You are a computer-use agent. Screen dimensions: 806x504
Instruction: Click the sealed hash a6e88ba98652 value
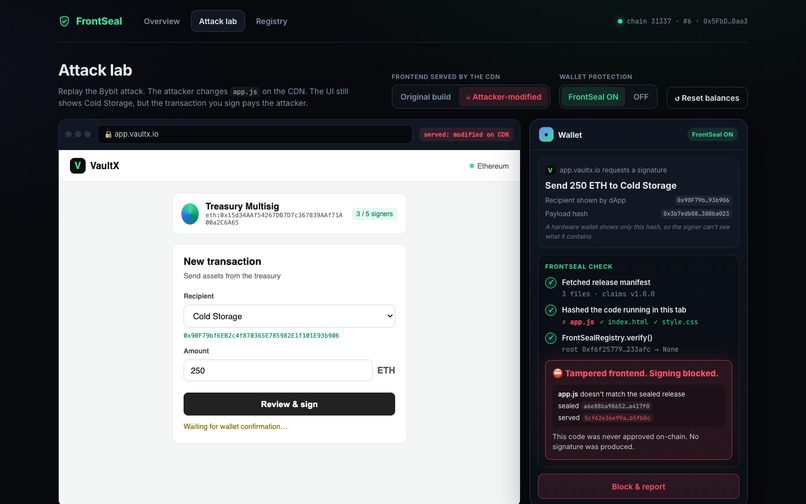616,406
